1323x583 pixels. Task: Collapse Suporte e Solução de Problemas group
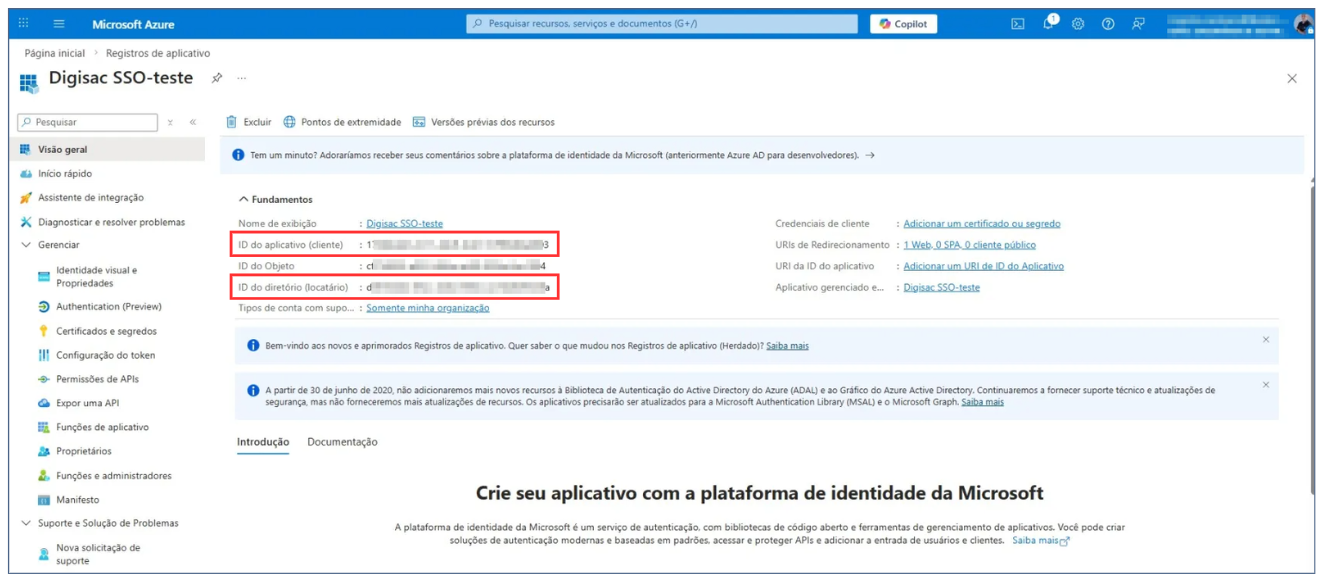pos(27,523)
